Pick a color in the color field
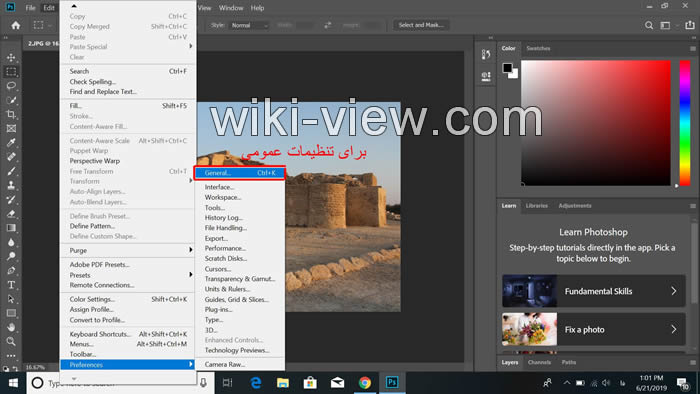The height and width of the screenshot is (394, 700). [x=596, y=123]
